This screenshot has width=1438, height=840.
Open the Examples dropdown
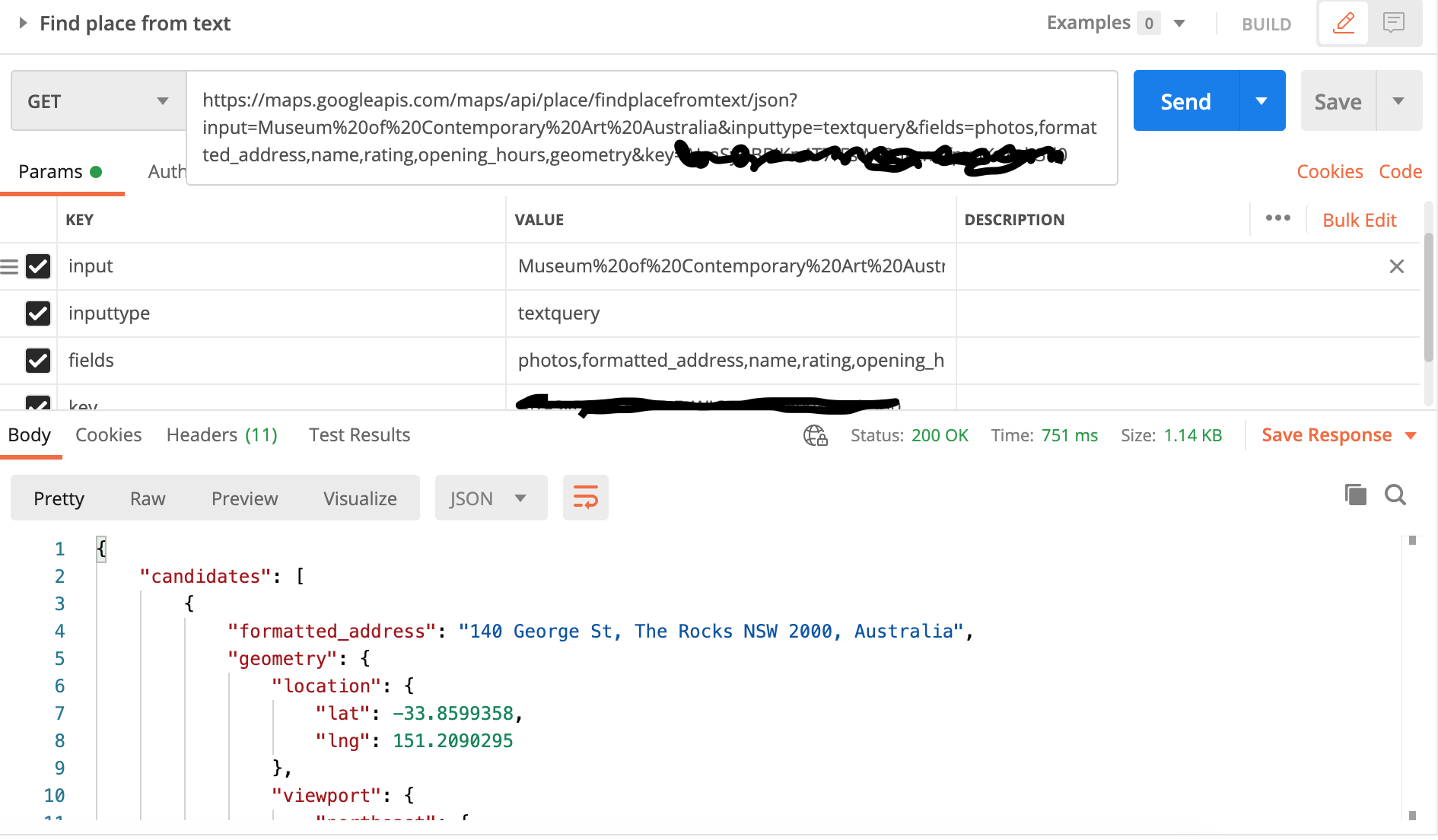(x=1179, y=23)
